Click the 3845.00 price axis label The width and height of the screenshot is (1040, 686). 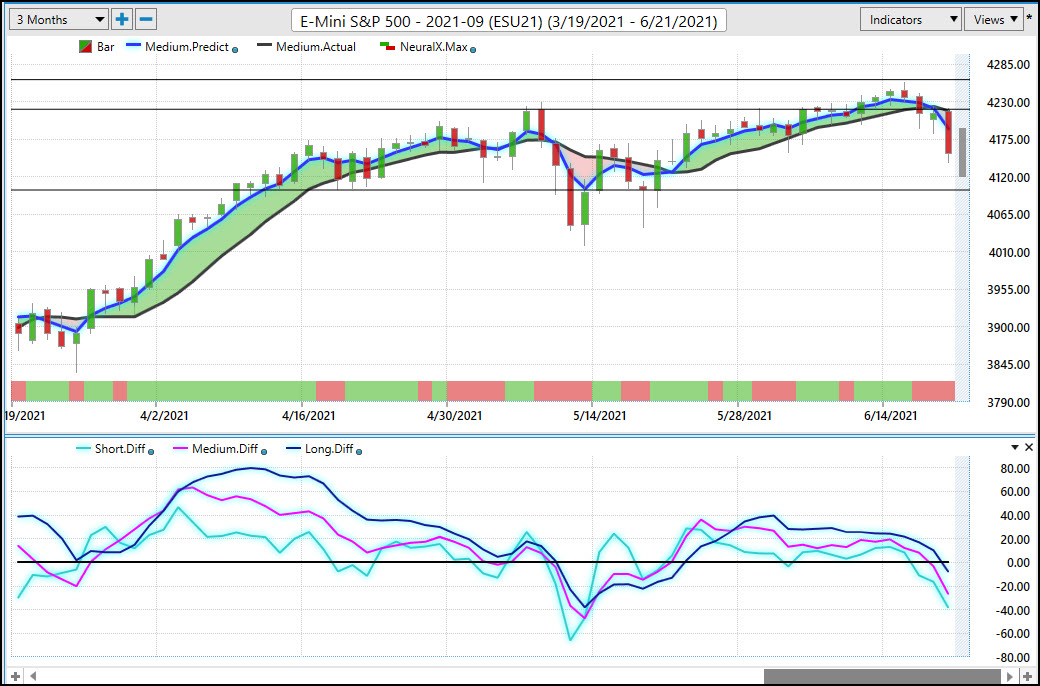1008,365
